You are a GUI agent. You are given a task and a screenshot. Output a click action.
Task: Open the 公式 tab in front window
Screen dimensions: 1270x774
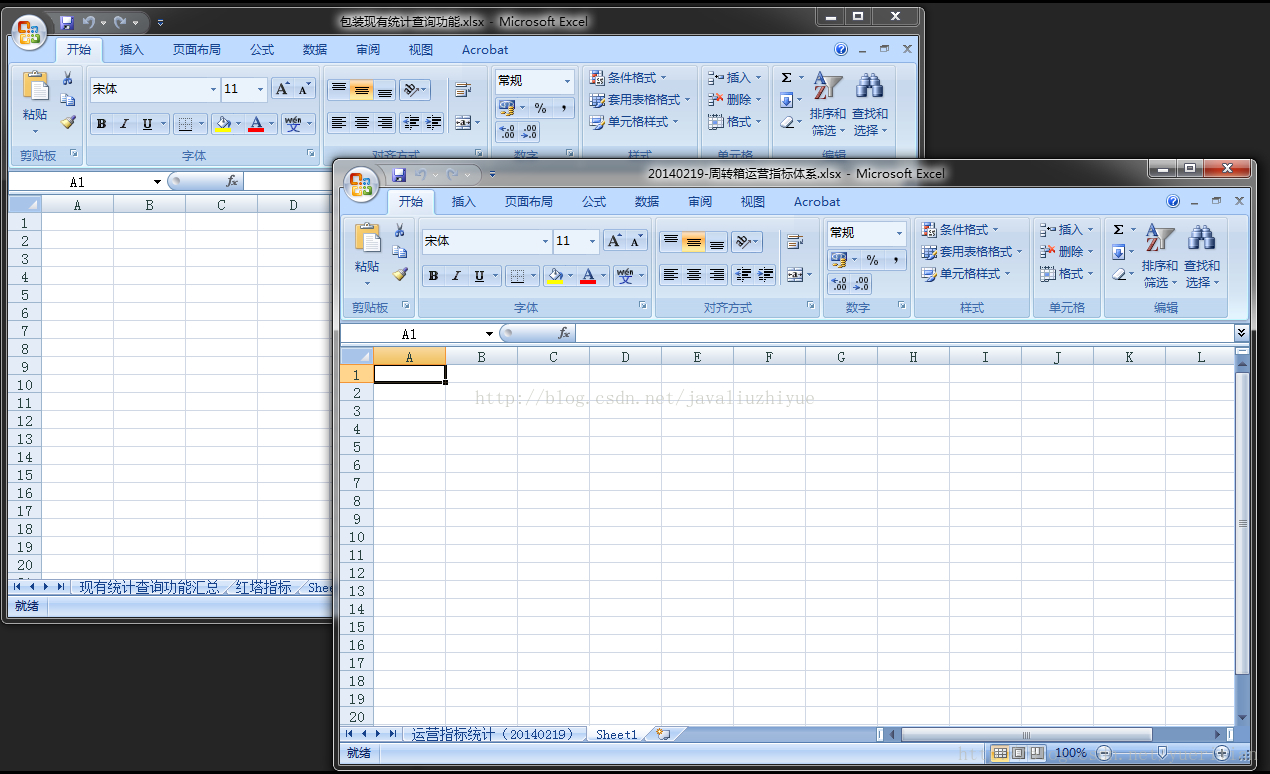[x=594, y=201]
